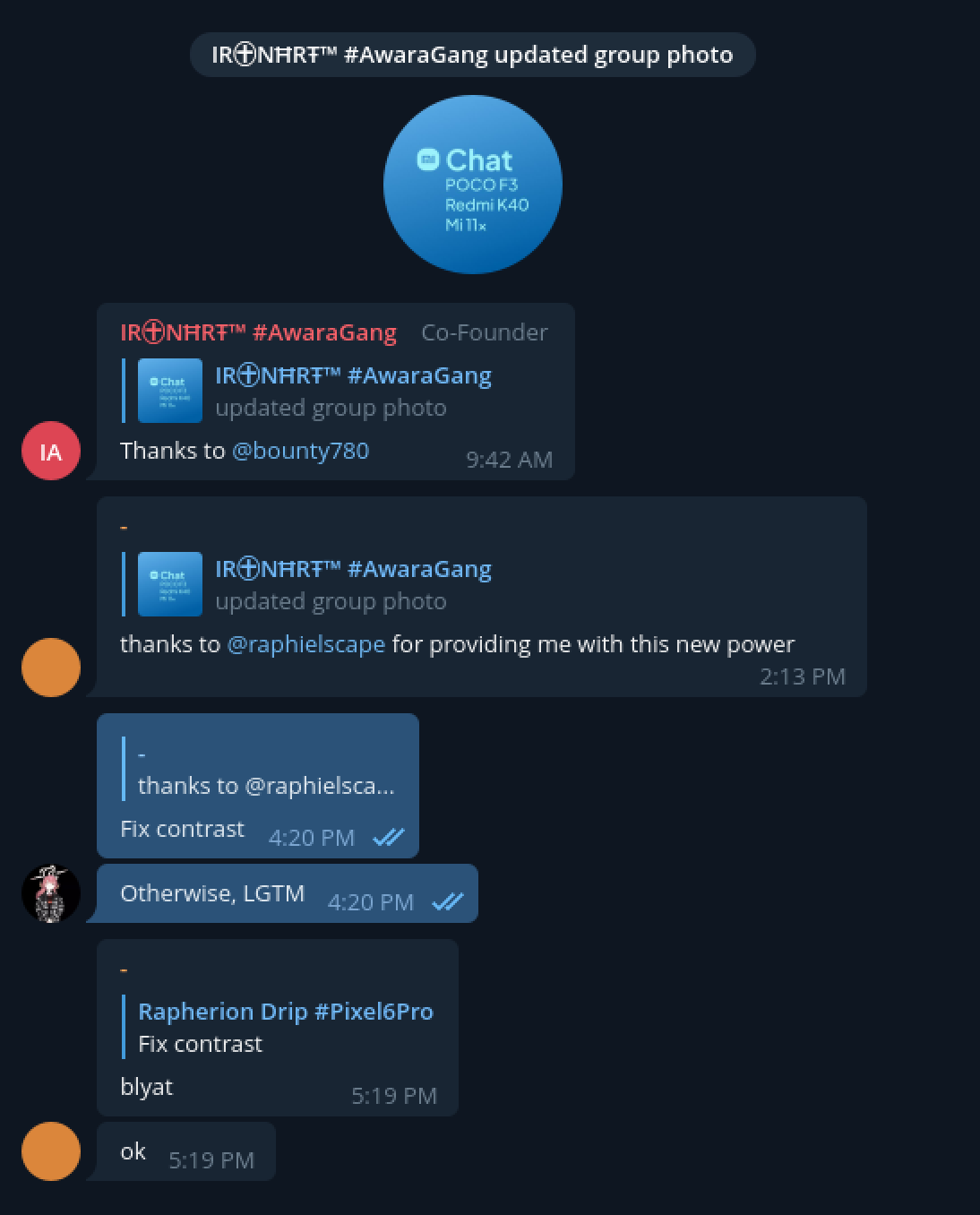
Task: Click the red IA user avatar
Action: pyautogui.click(x=51, y=451)
